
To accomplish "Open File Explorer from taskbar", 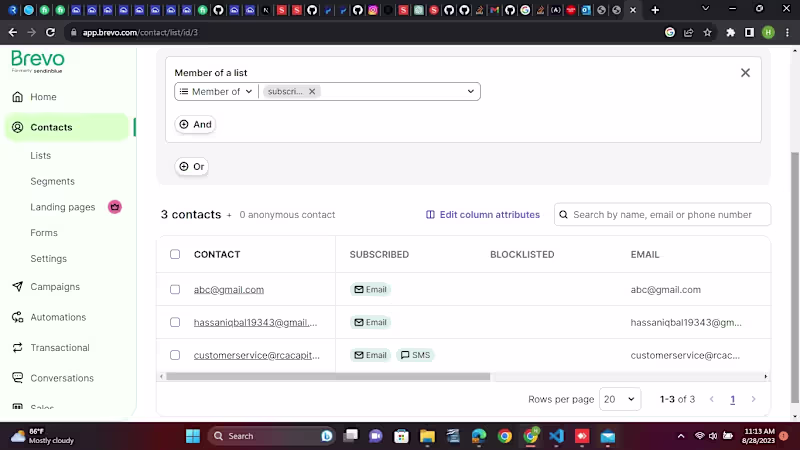I will click(x=428, y=436).
